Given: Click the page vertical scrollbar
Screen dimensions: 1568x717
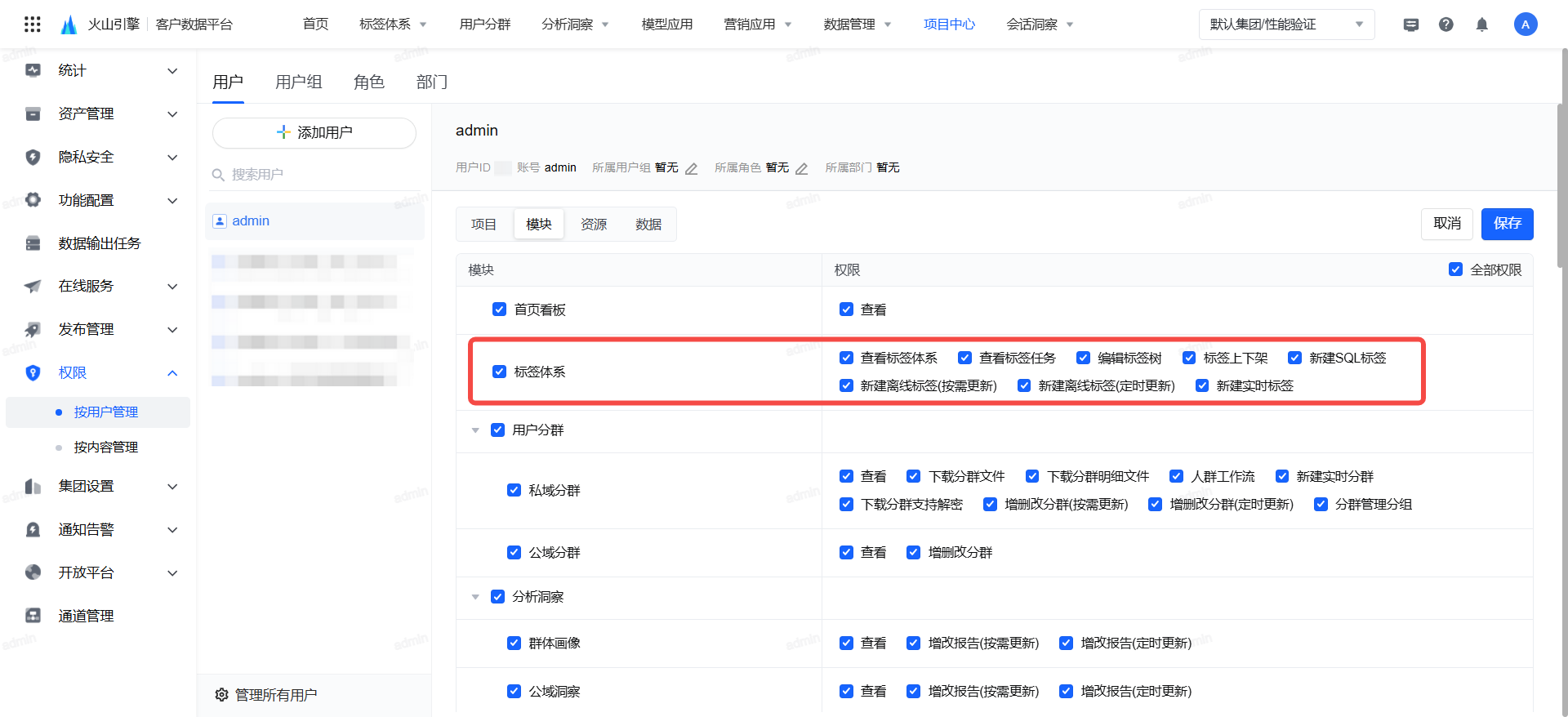Looking at the screenshot, I should [x=1561, y=163].
